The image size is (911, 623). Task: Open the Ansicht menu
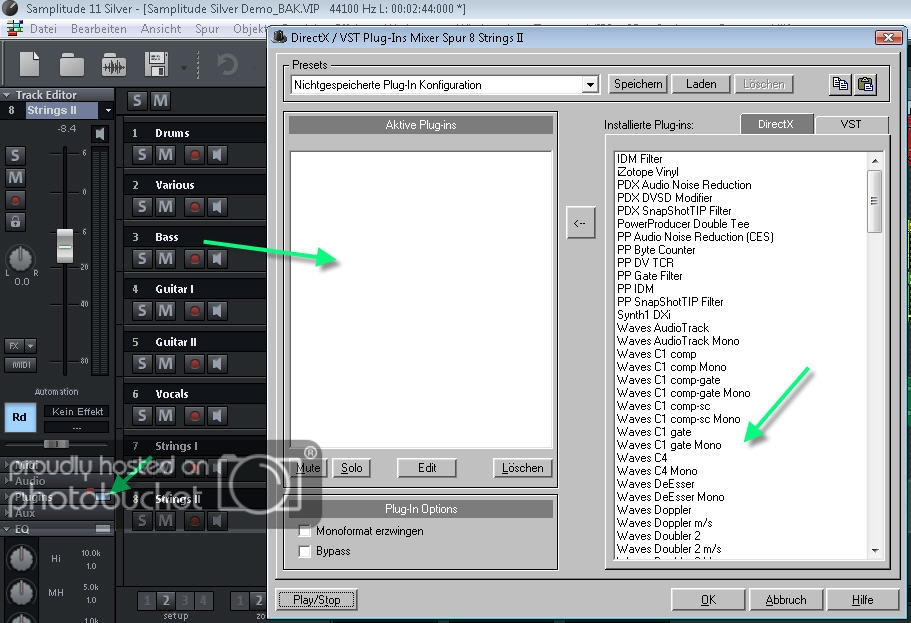click(x=160, y=28)
